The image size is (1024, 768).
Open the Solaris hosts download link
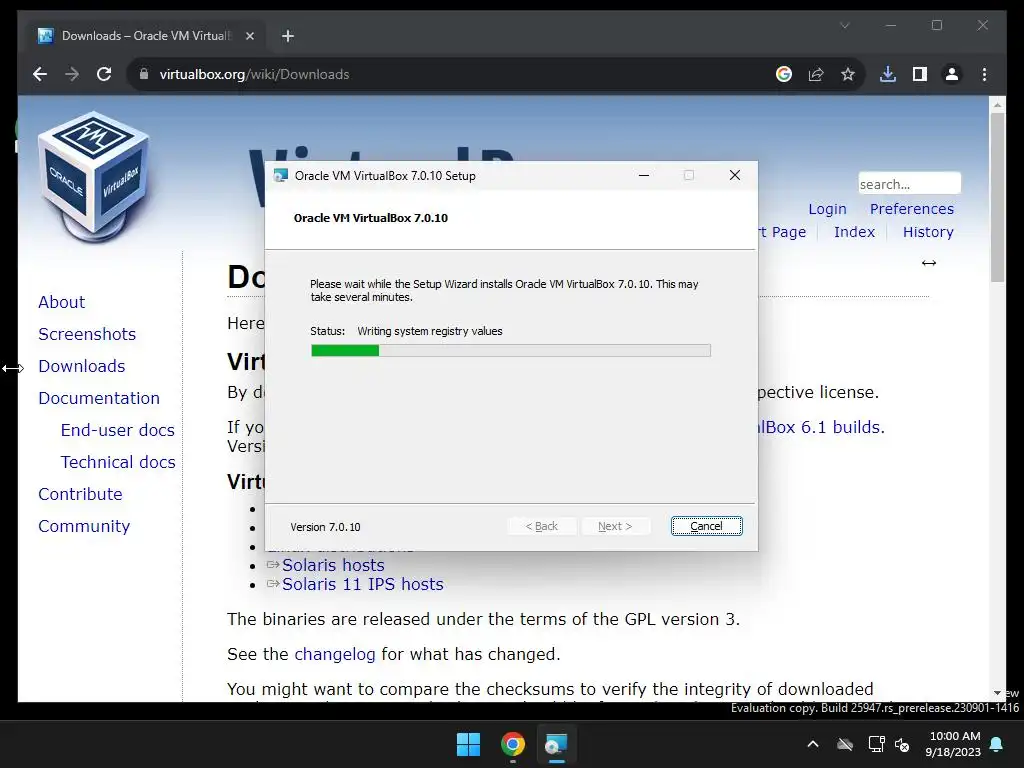coord(333,565)
